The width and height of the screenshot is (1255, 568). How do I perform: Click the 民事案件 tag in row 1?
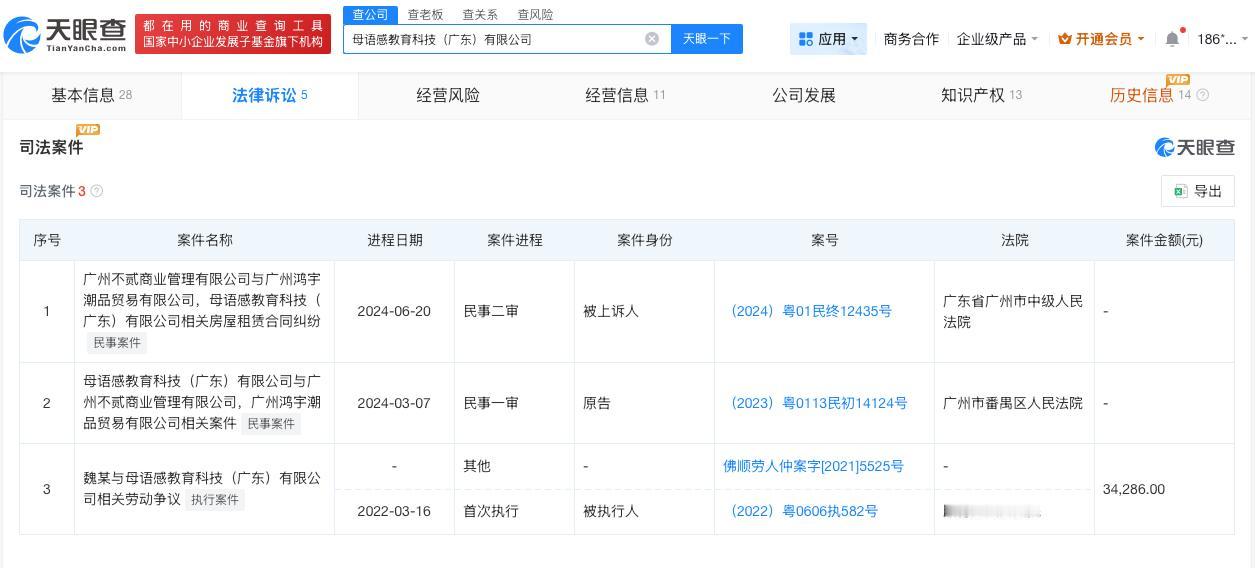click(x=117, y=343)
